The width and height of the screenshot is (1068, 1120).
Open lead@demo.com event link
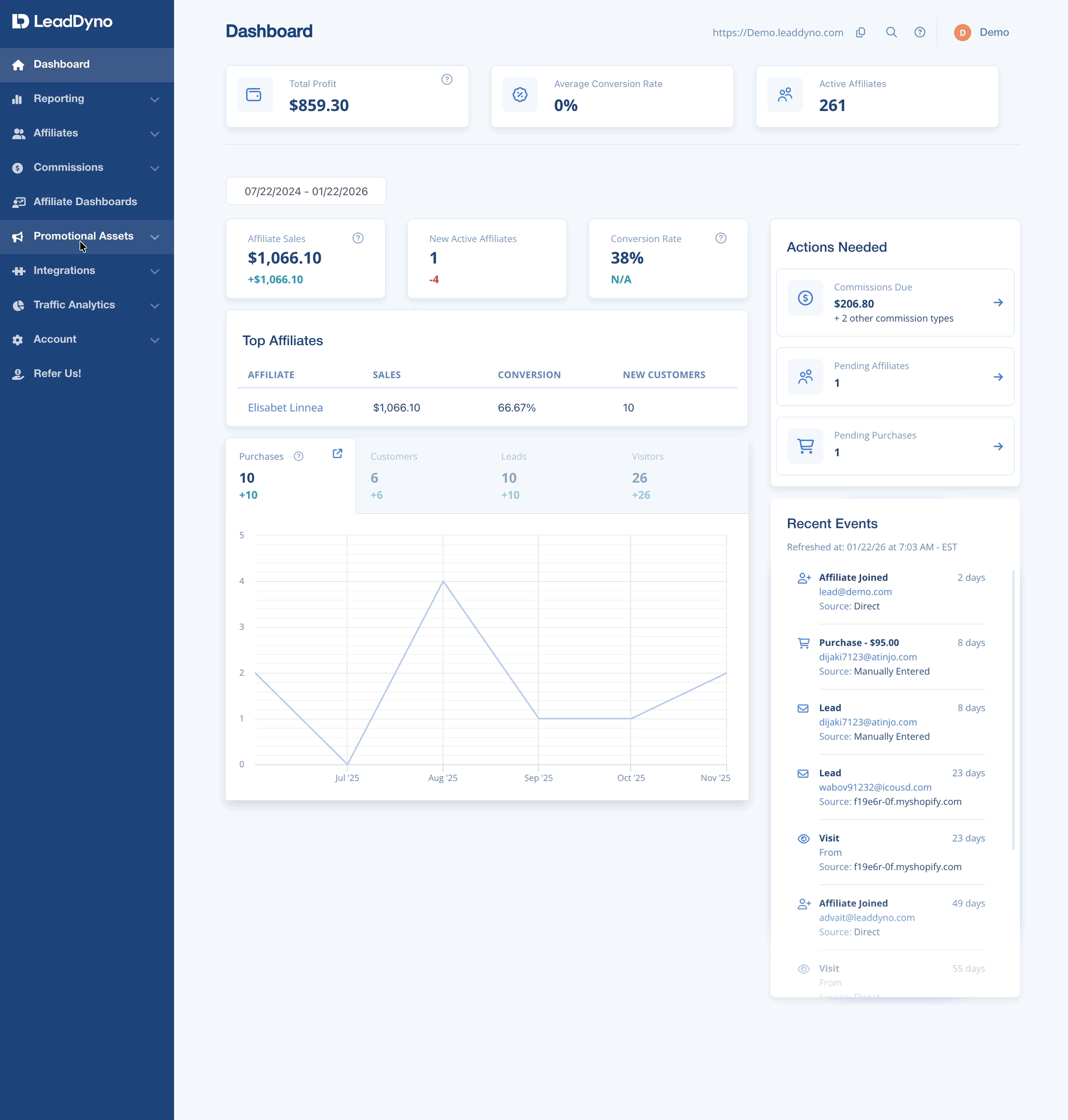point(855,592)
